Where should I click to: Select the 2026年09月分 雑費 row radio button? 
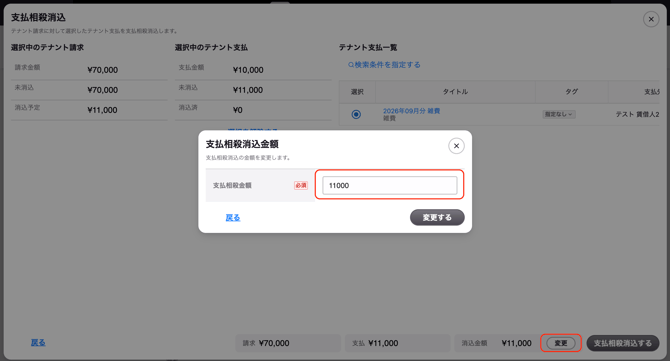click(356, 114)
